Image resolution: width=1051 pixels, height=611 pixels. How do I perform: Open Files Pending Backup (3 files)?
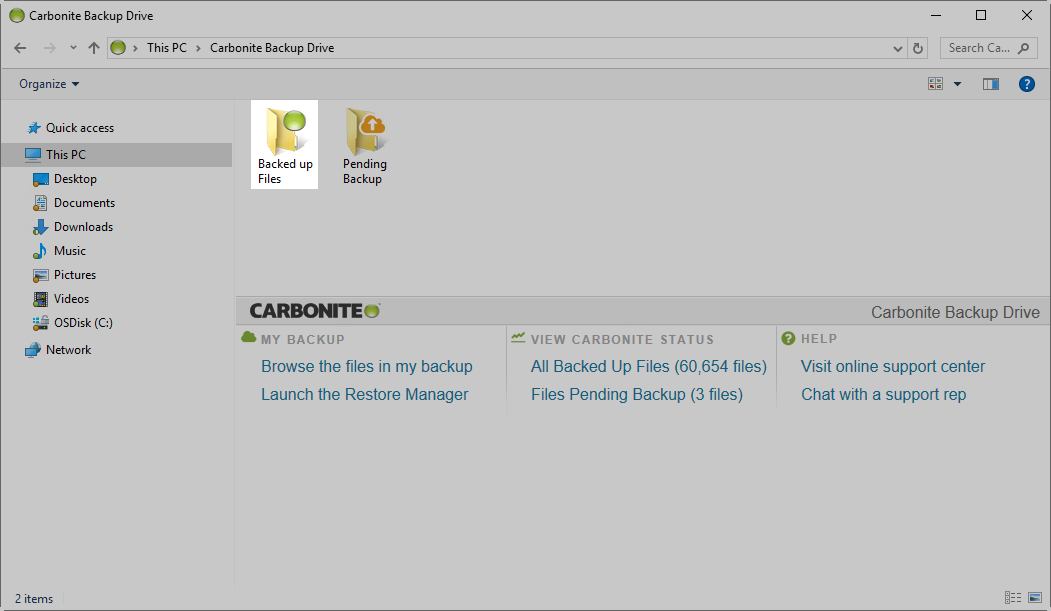(637, 395)
